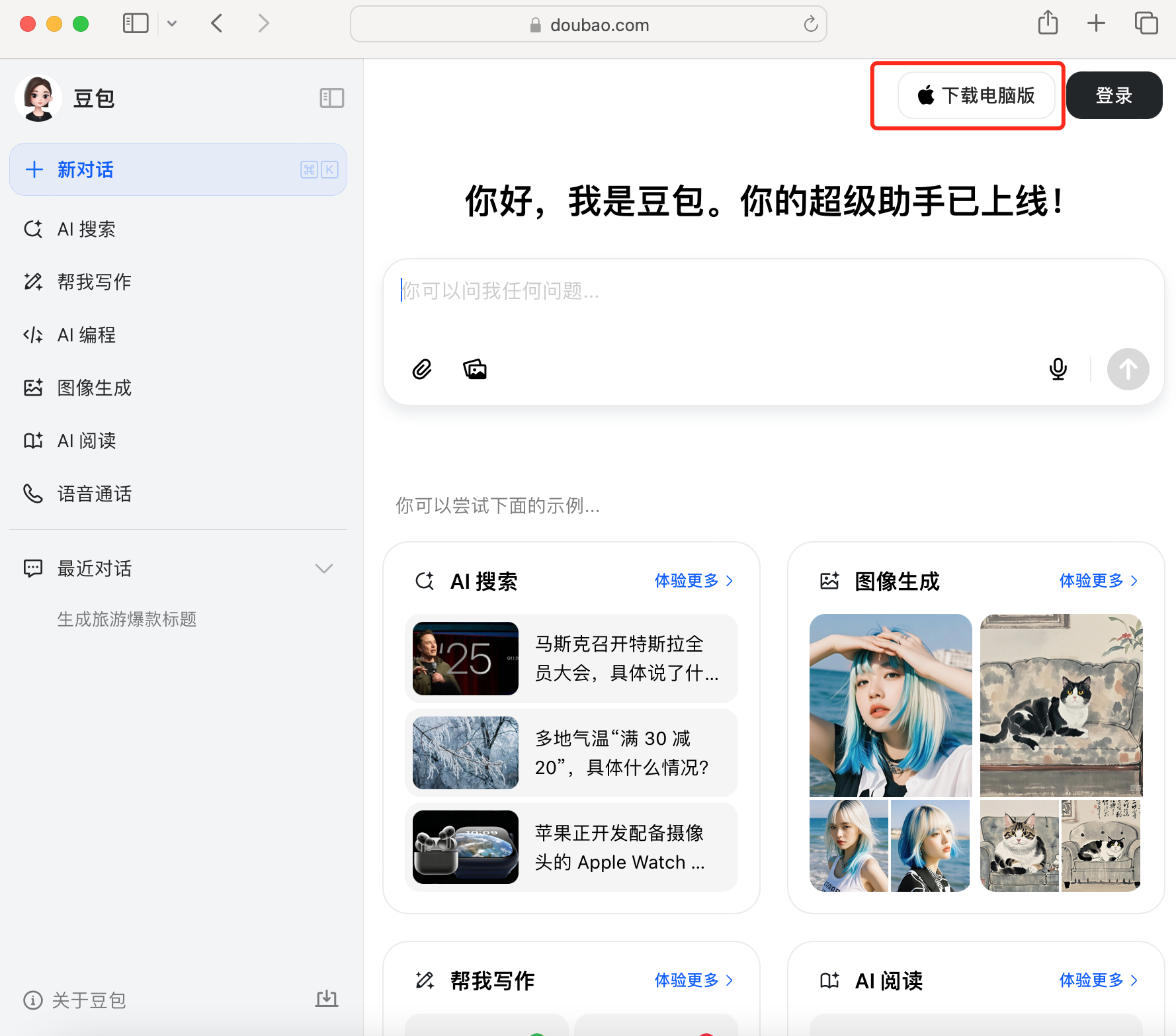Click the doubao.com address bar

tap(589, 24)
